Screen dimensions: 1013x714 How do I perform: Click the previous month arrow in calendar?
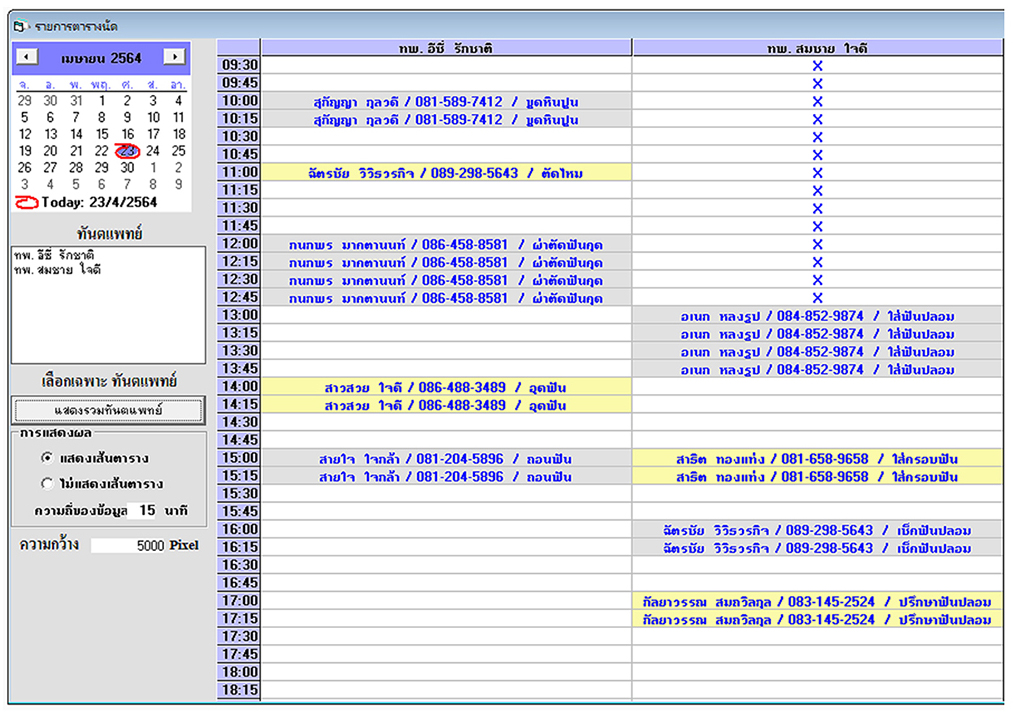tap(27, 58)
